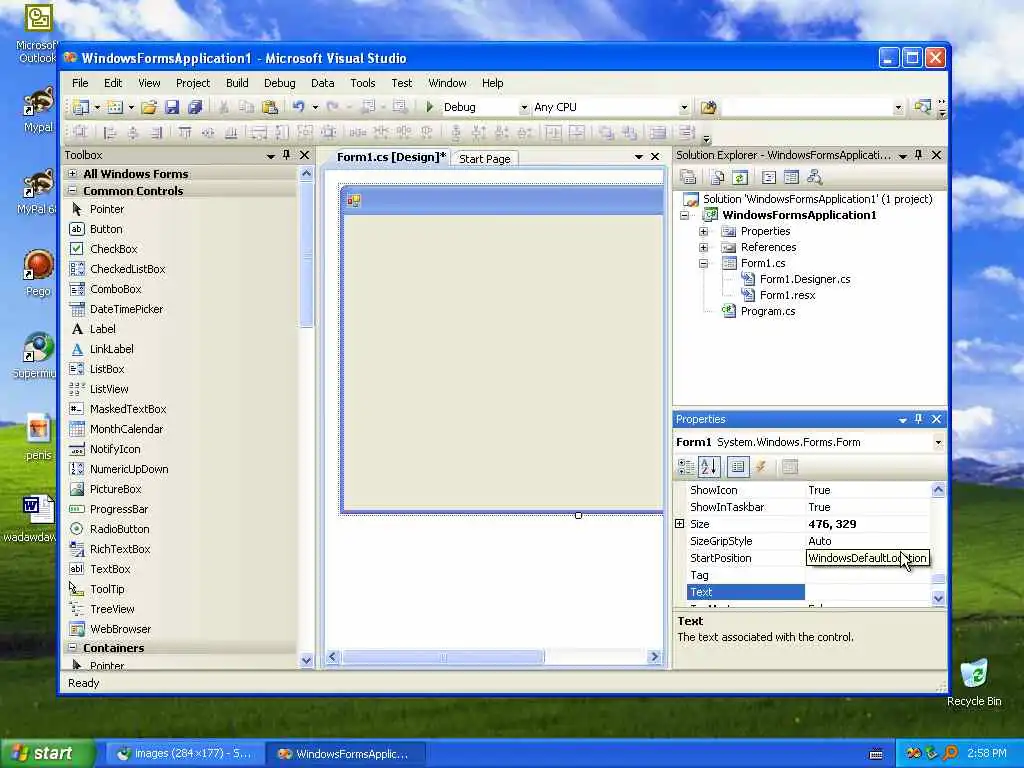Image resolution: width=1024 pixels, height=768 pixels.
Task: Click View Code icon in Solution Explorer
Action: 769,178
